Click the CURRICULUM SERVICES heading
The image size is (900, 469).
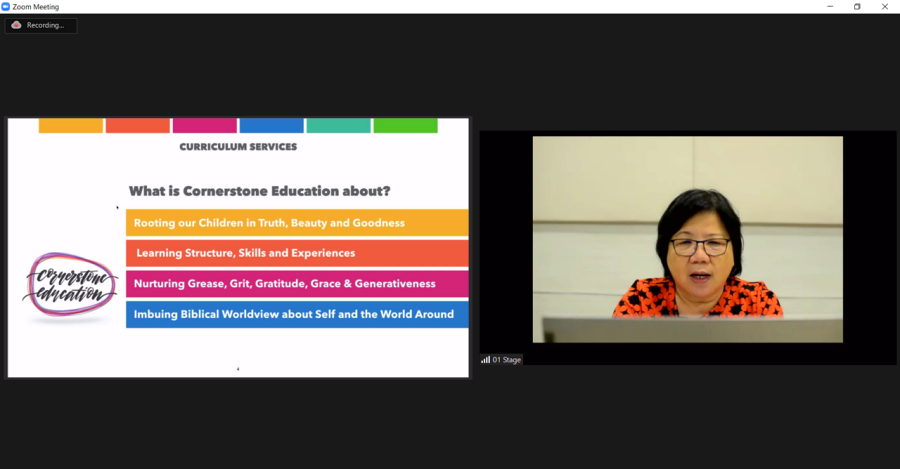click(x=238, y=147)
